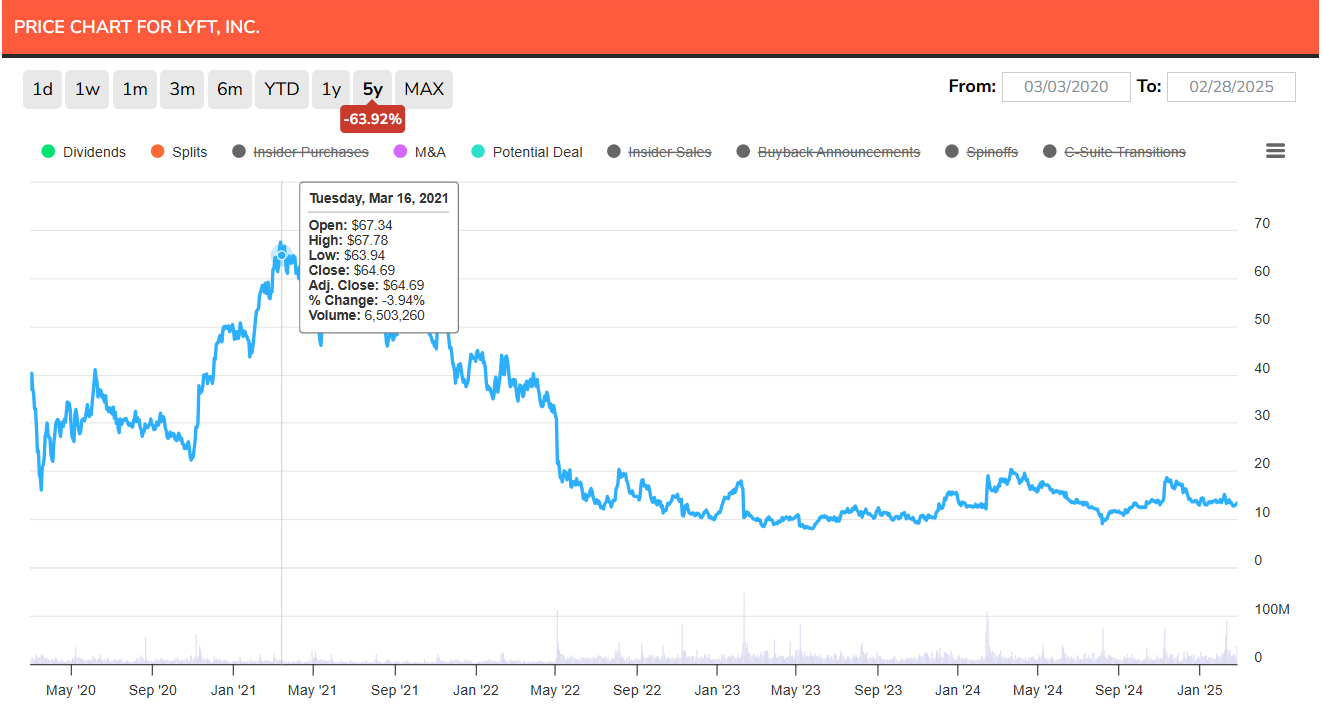Enable the Insider Sales series label
Image resolution: width=1323 pixels, height=705 pixels.
coord(669,152)
